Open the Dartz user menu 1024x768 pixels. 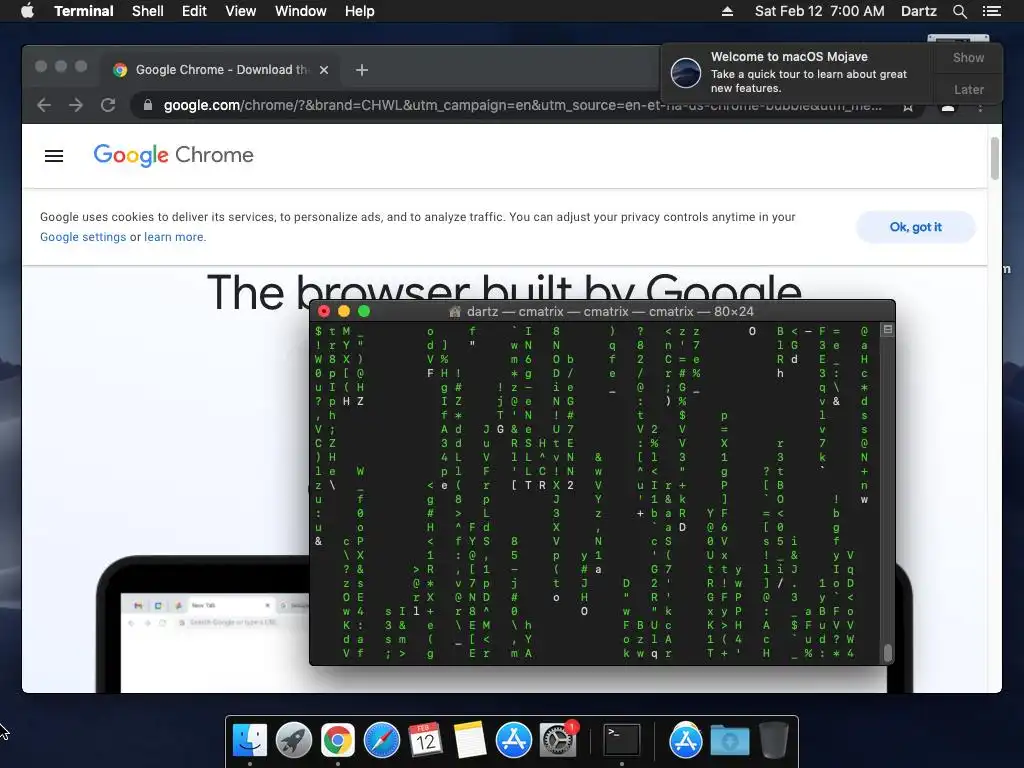pyautogui.click(x=919, y=11)
